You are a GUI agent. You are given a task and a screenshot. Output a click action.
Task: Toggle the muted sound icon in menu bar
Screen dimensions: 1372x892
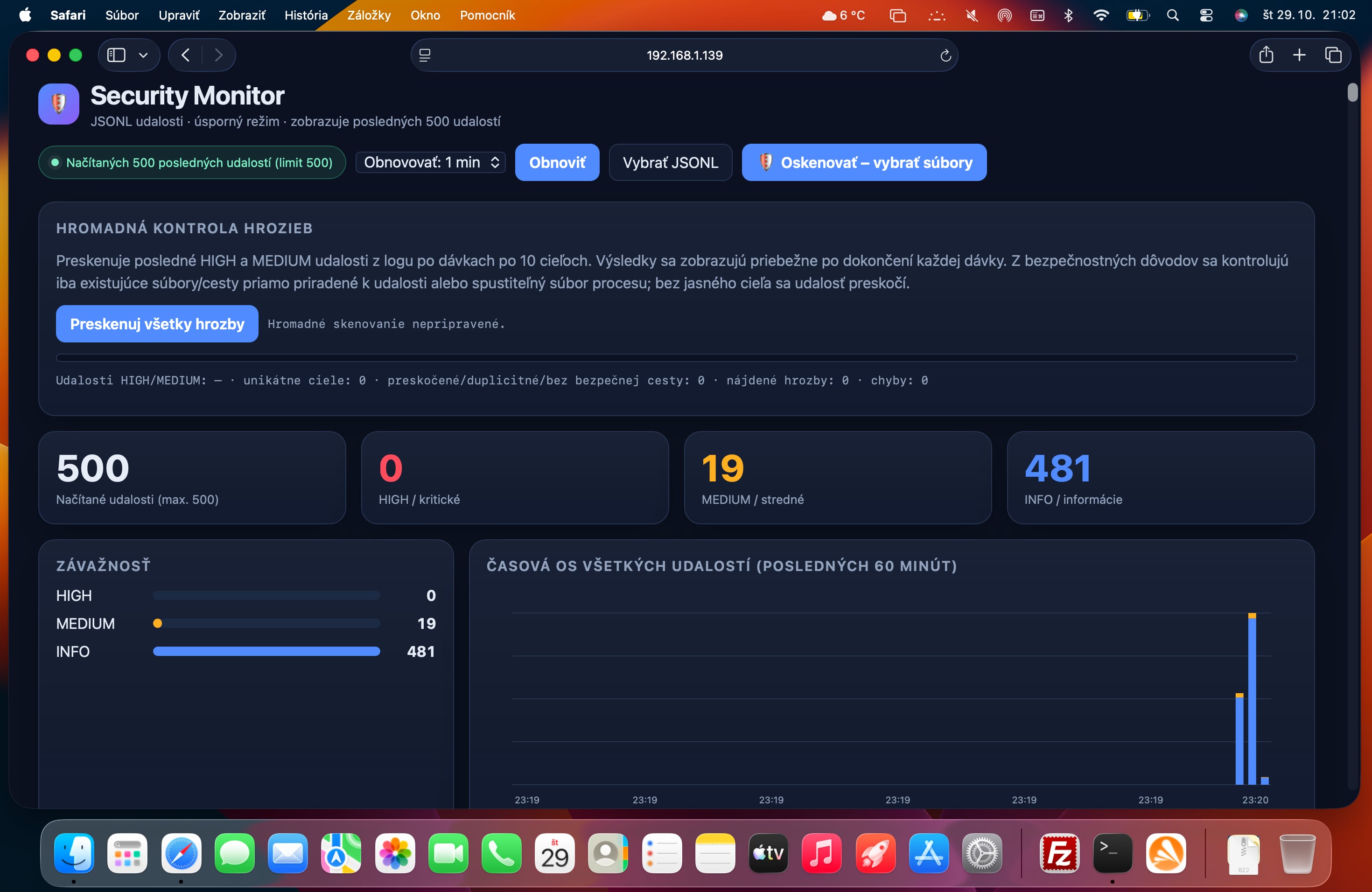pyautogui.click(x=971, y=15)
